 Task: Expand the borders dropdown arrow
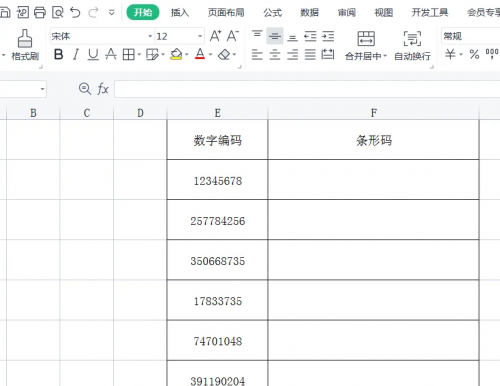pos(139,54)
